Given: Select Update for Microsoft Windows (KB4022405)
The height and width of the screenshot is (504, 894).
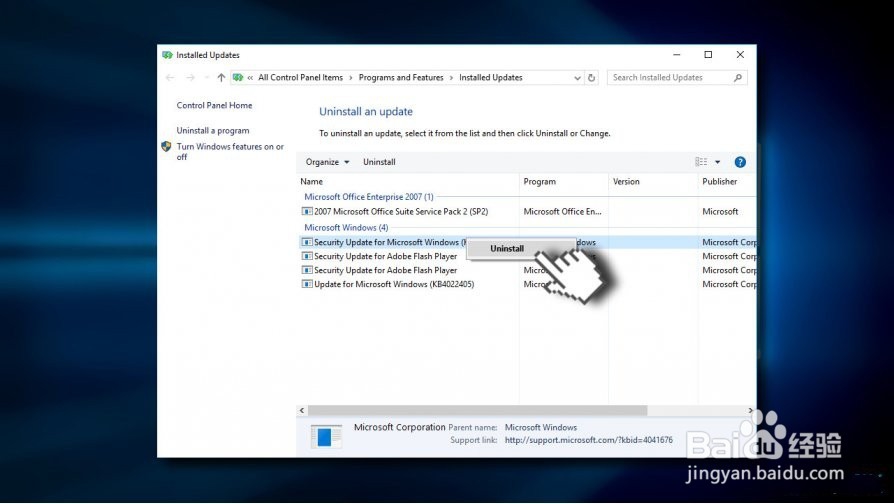Looking at the screenshot, I should pos(394,284).
